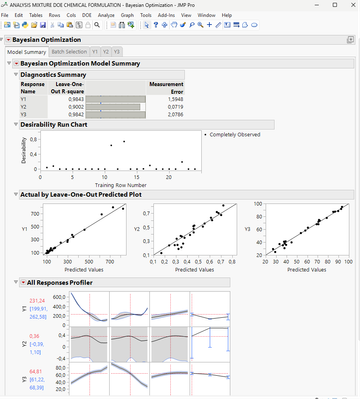The height and width of the screenshot is (399, 360).
Task: Click the Y3 Leave-One-Out R-square bar
Action: coord(116,114)
